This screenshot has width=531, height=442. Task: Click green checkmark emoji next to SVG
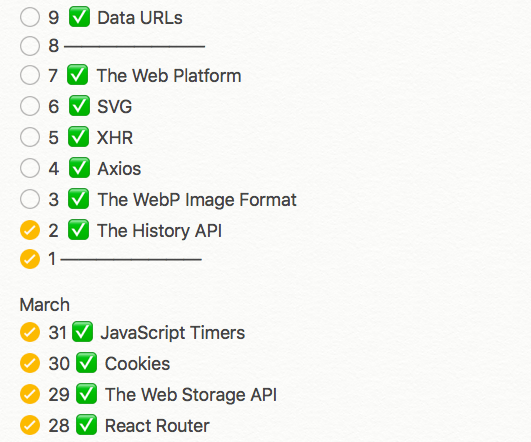tap(79, 106)
